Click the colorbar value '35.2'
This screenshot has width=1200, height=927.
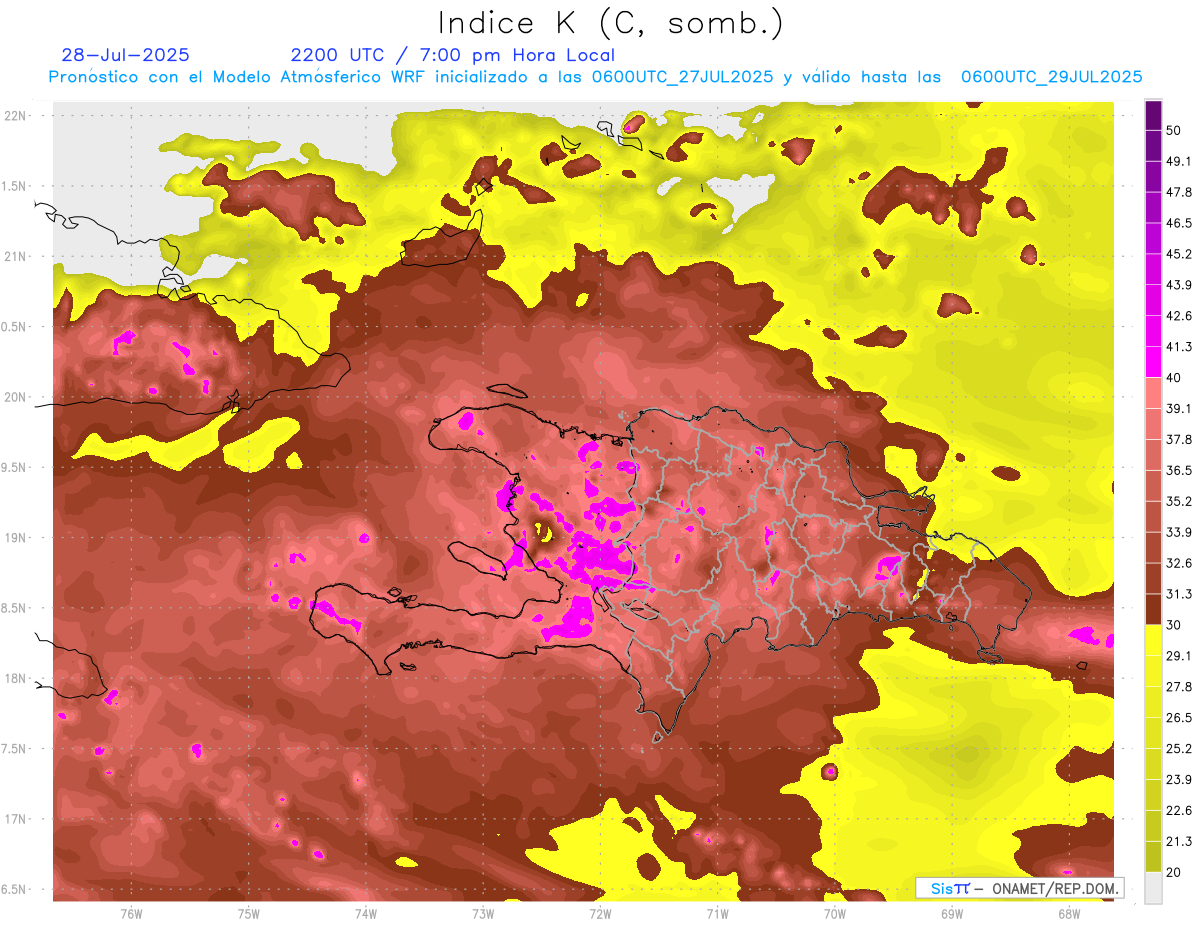1179,501
